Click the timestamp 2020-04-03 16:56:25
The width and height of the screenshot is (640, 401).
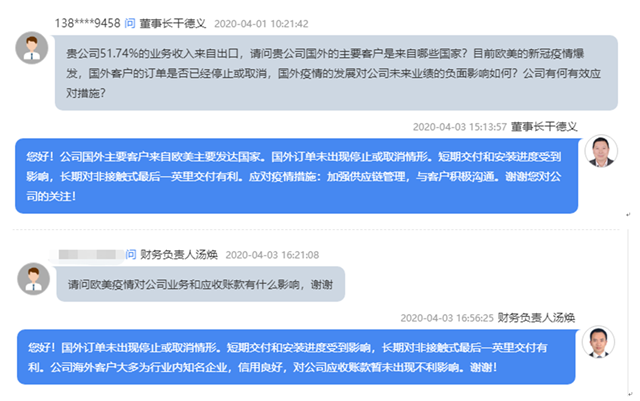447,318
